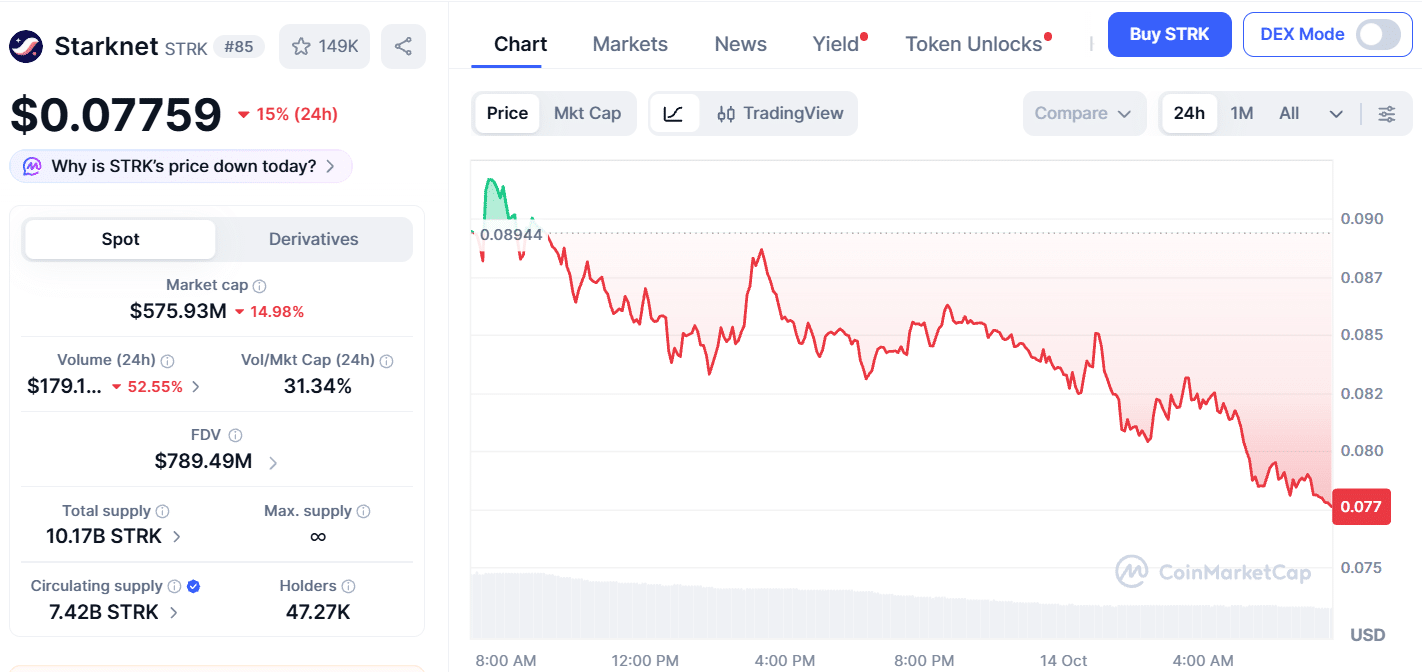
Task: Open the Markets tab
Action: [630, 44]
